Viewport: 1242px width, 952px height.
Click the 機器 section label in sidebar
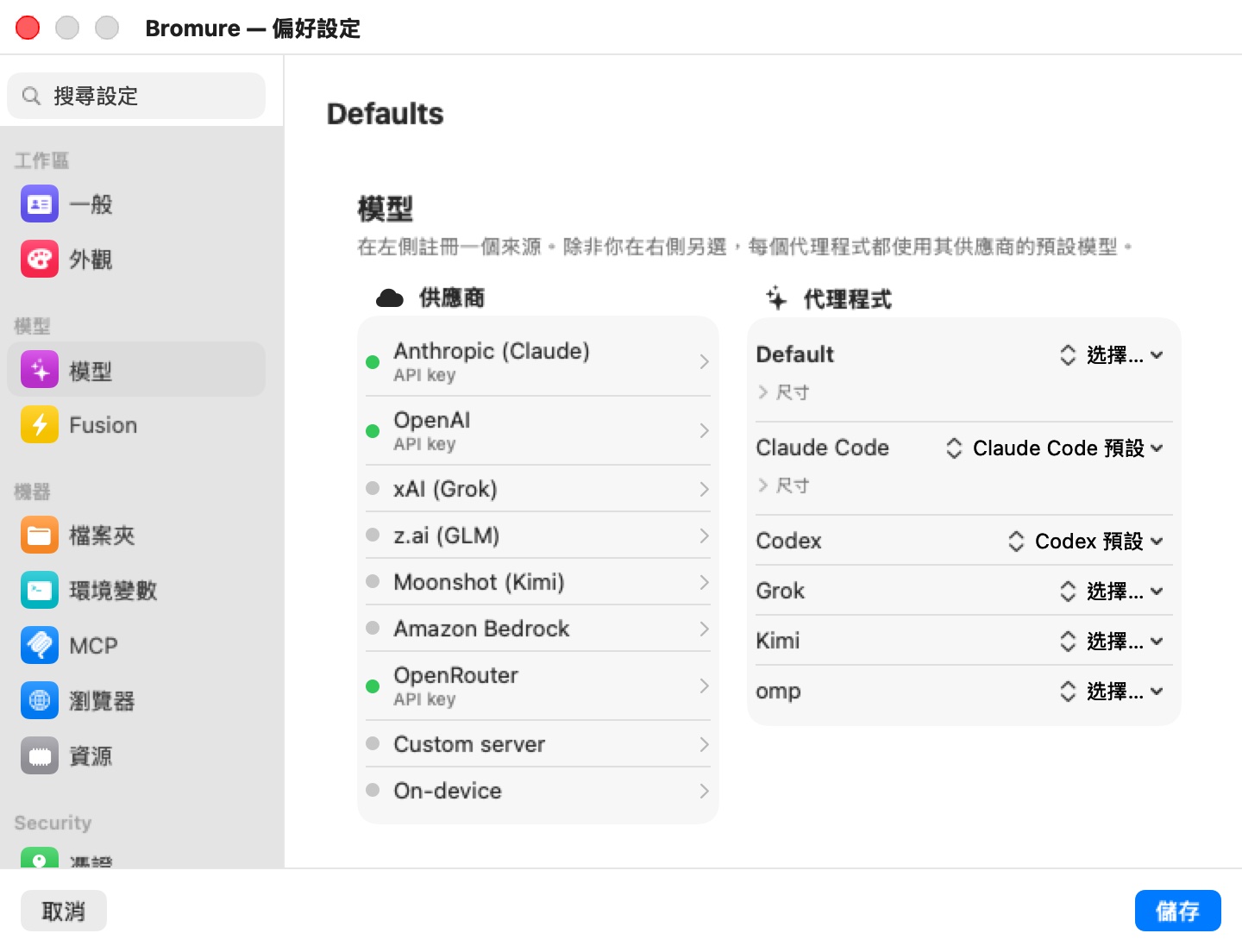click(x=32, y=492)
